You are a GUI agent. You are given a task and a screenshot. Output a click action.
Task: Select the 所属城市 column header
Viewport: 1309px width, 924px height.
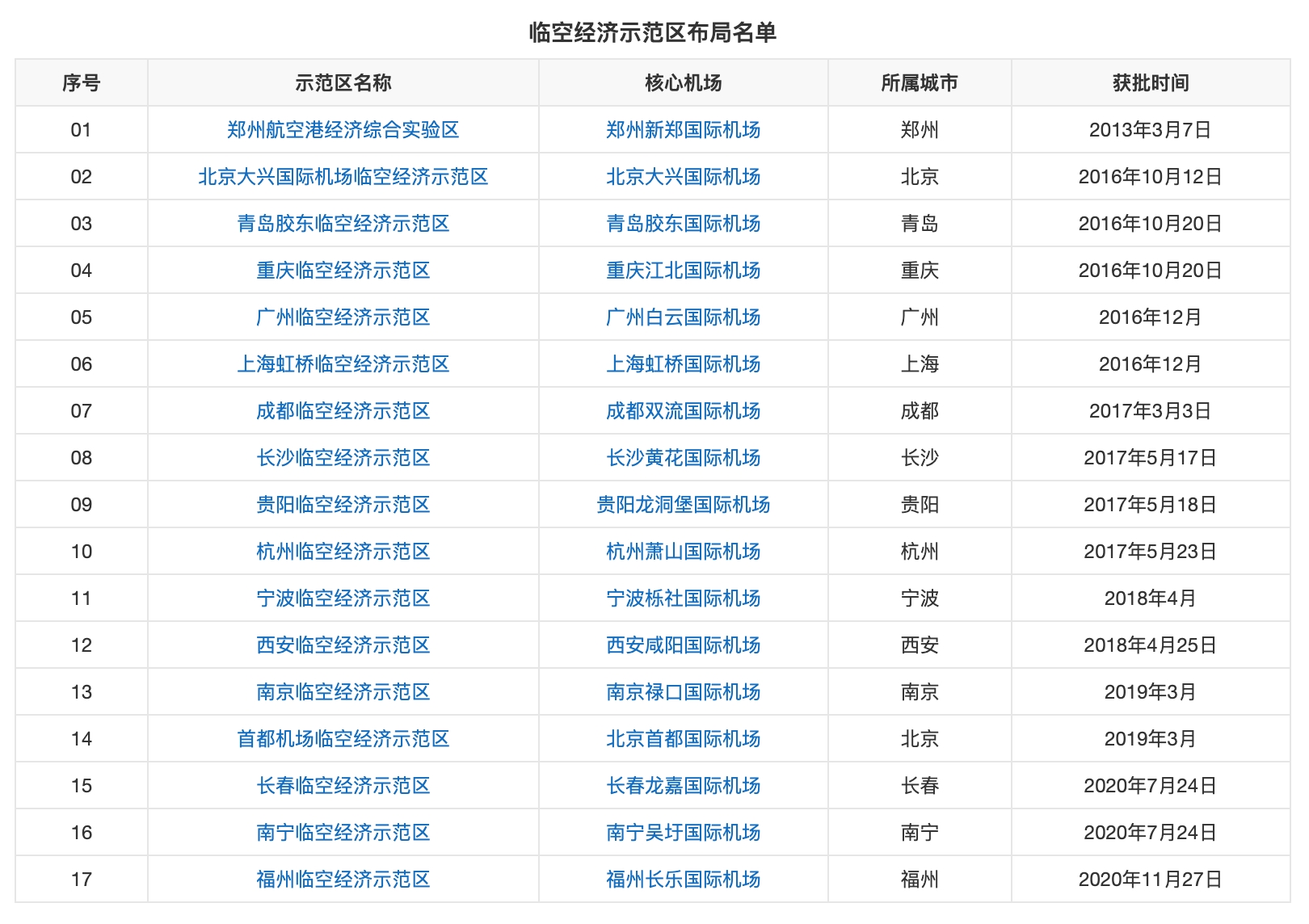[920, 83]
